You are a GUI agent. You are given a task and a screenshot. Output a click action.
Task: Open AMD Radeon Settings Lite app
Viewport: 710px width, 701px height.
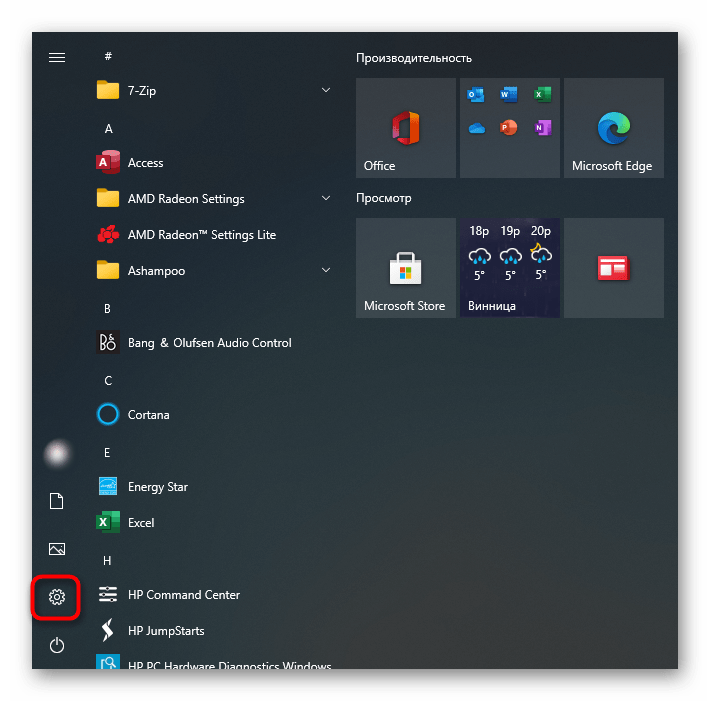click(213, 235)
